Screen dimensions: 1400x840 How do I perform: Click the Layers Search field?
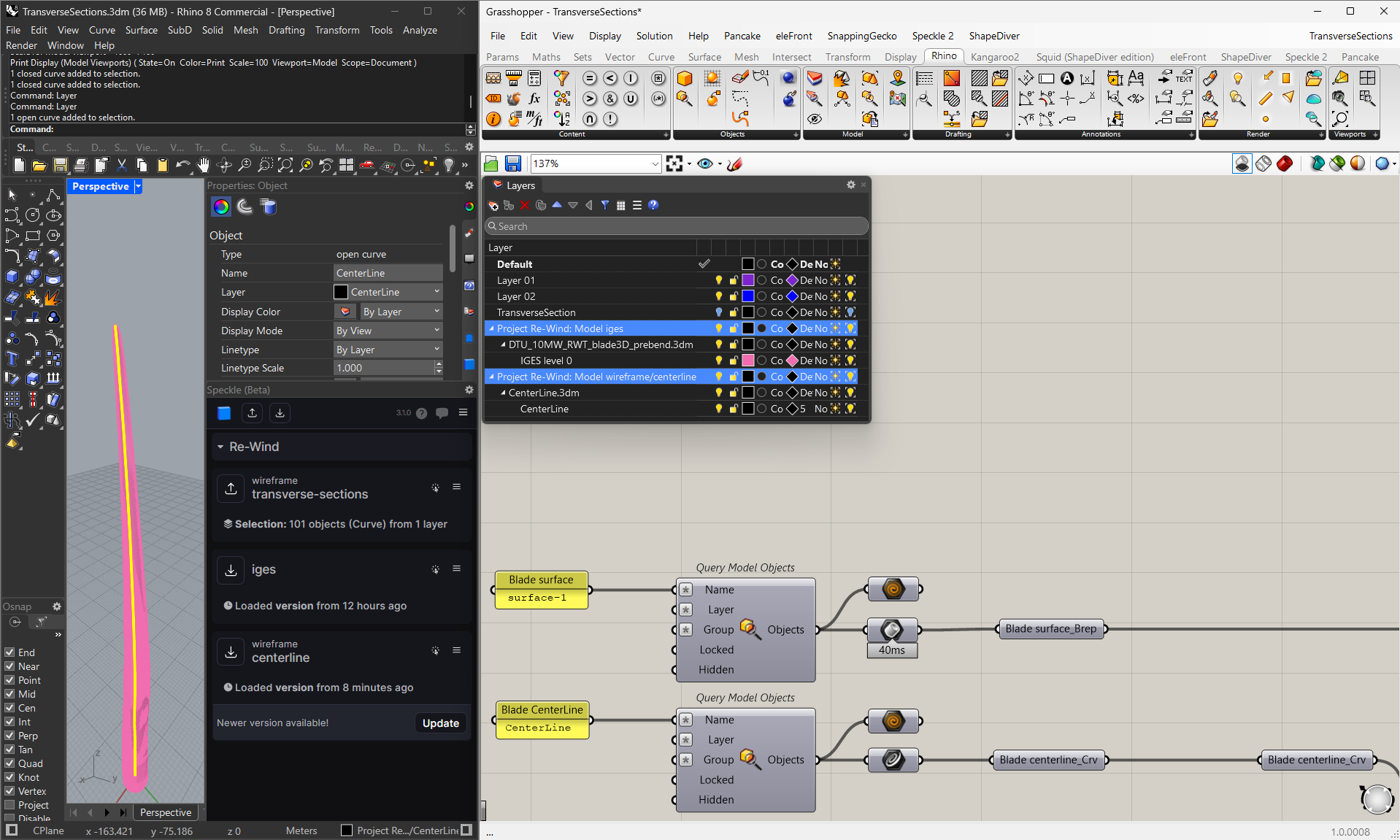677,226
